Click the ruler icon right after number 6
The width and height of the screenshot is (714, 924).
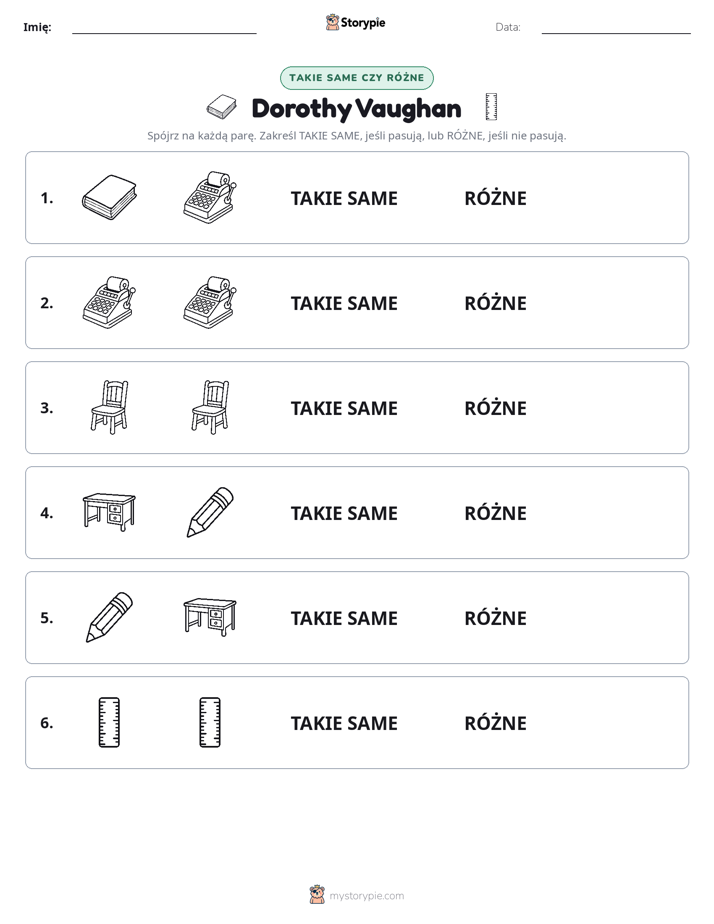[x=109, y=722]
